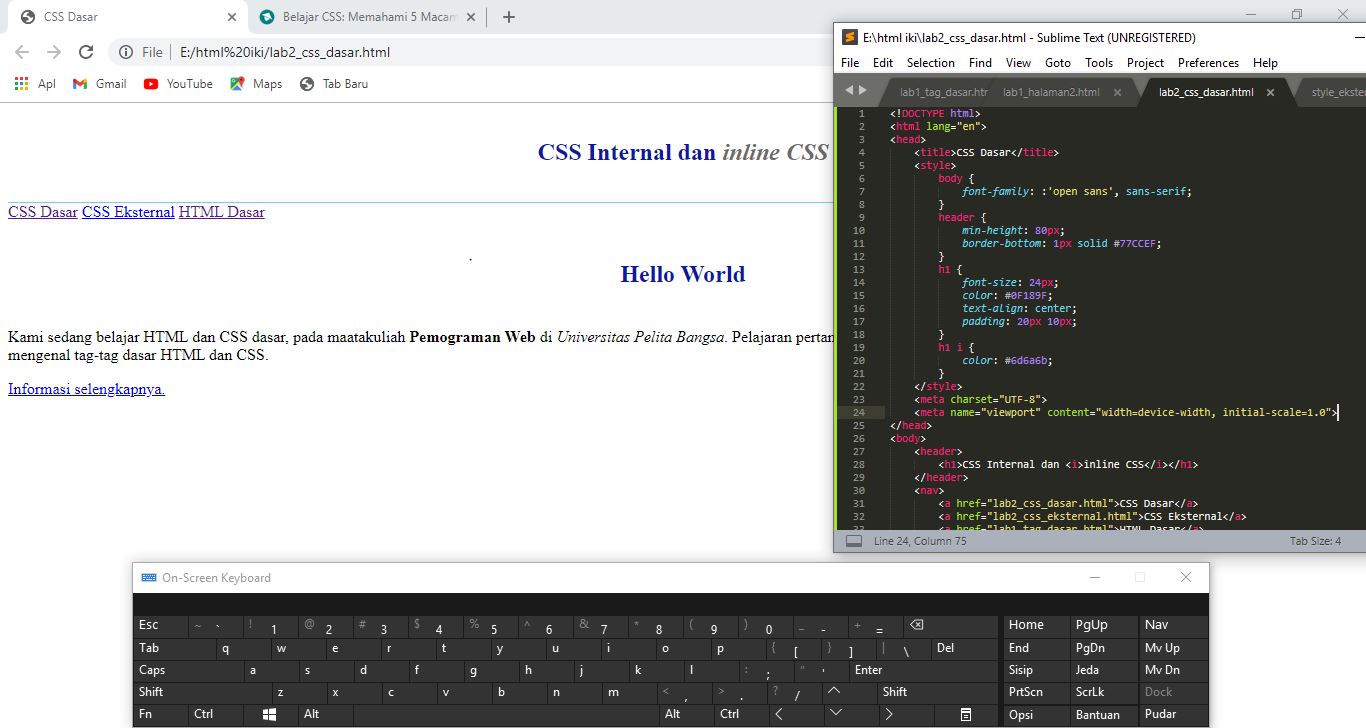Open the Tab Size: 4 selector

pyautogui.click(x=1316, y=540)
